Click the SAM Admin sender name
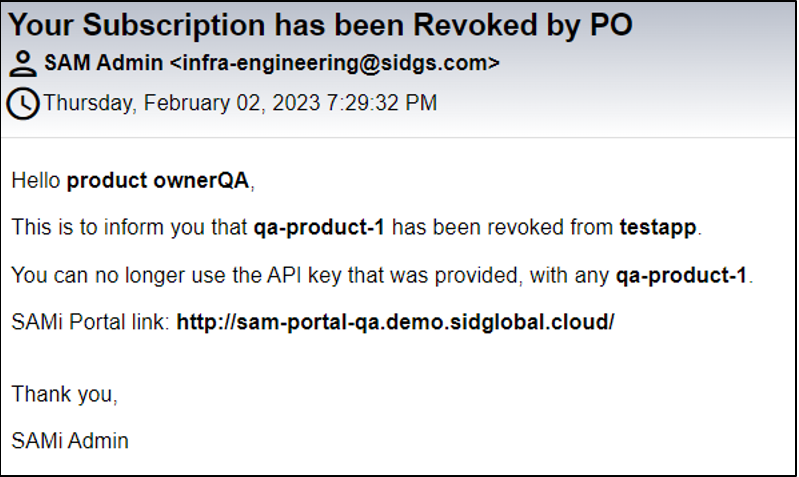This screenshot has width=799, height=477. [103, 63]
